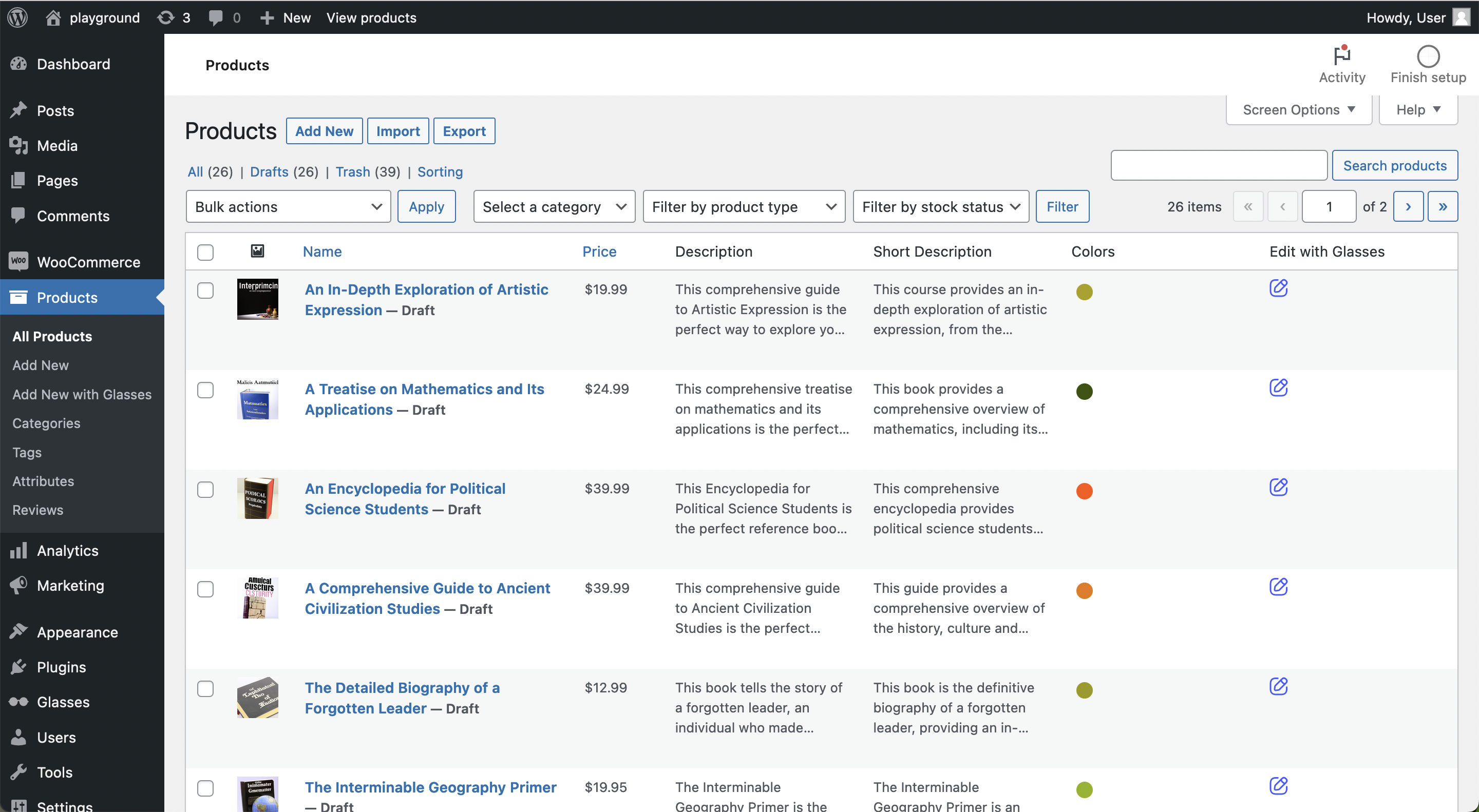Click the product search input field
This screenshot has width=1479, height=812.
[x=1219, y=165]
